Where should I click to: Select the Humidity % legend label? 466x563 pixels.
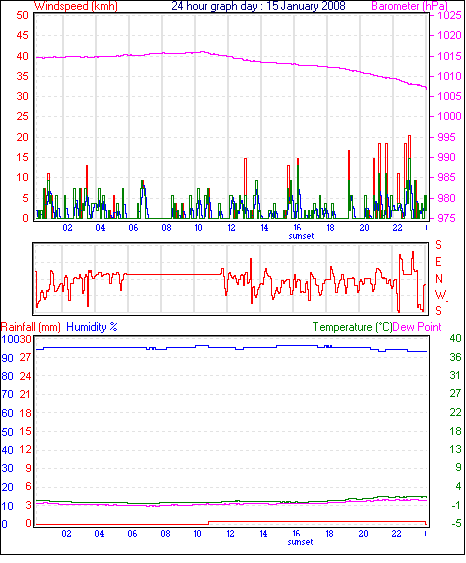tap(92, 327)
